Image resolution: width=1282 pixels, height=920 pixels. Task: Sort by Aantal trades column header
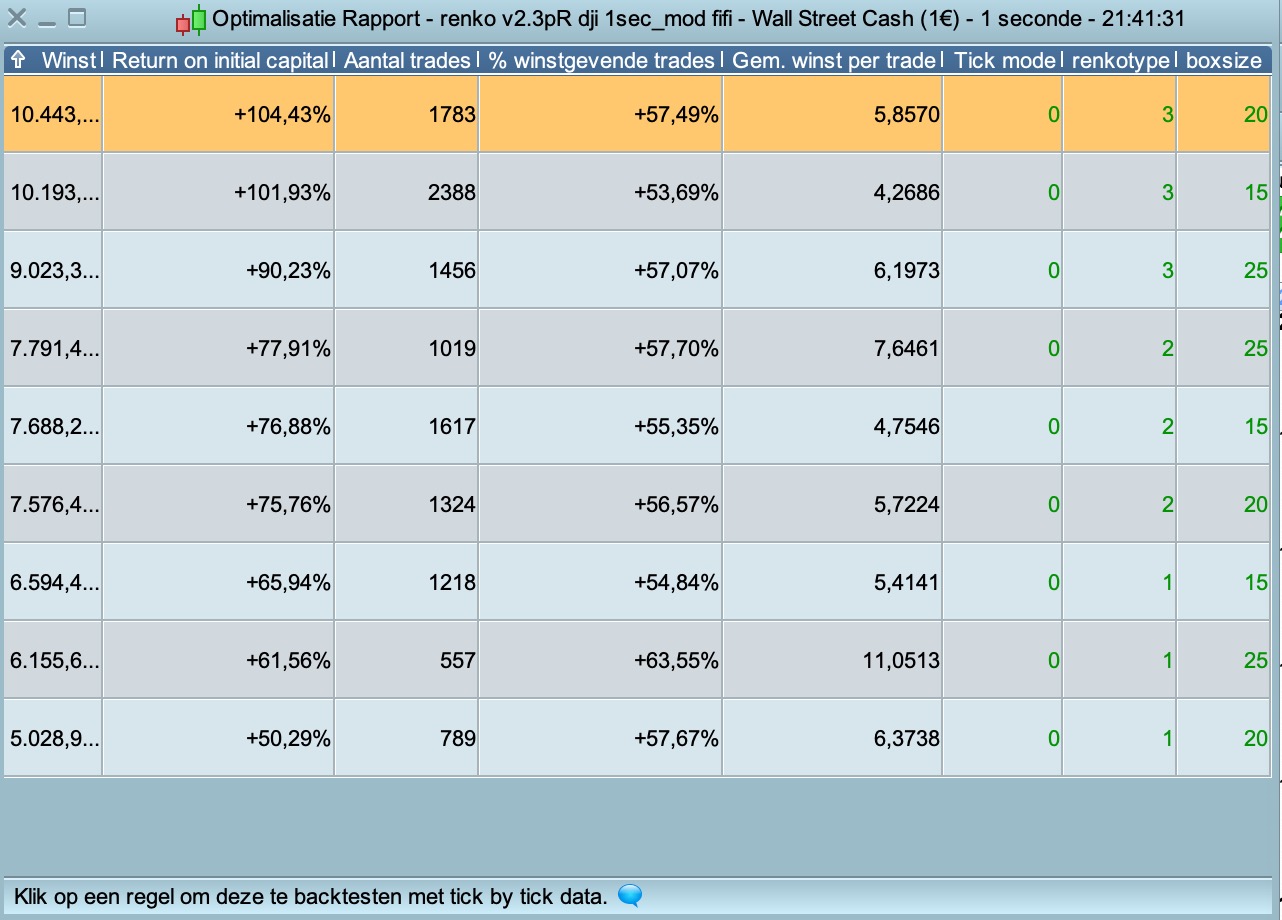[406, 60]
